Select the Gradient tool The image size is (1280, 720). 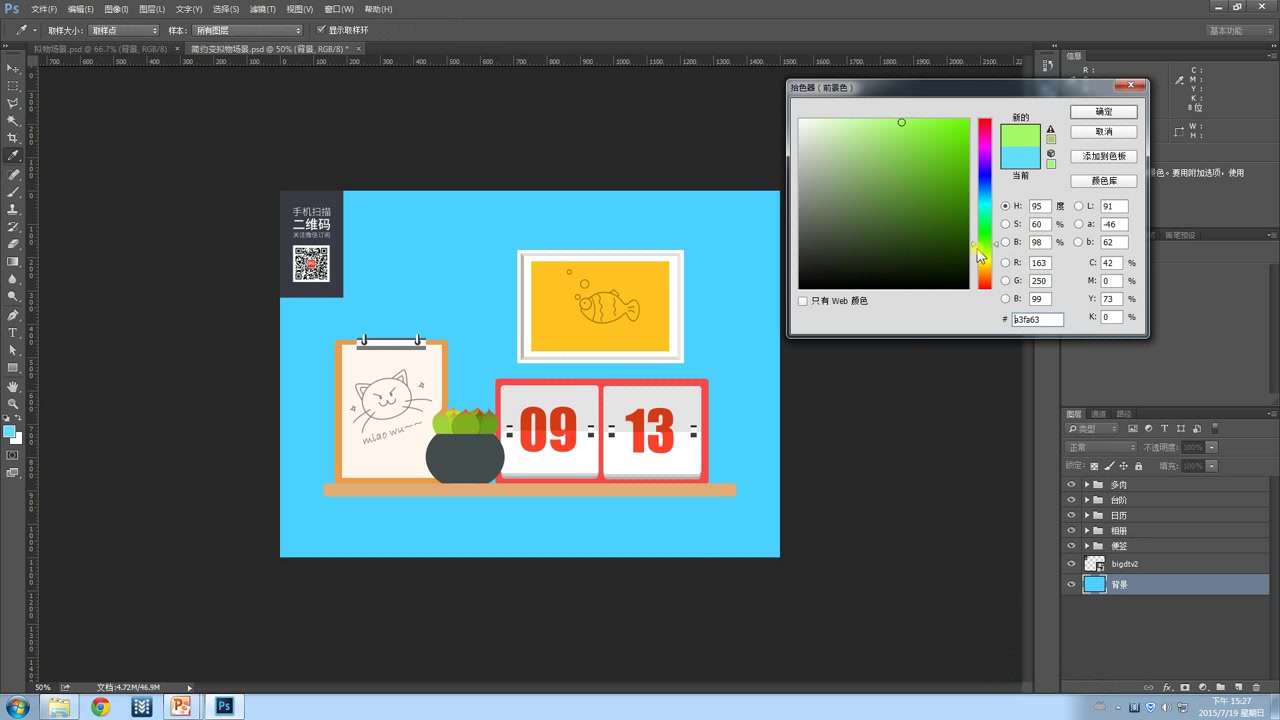13,262
